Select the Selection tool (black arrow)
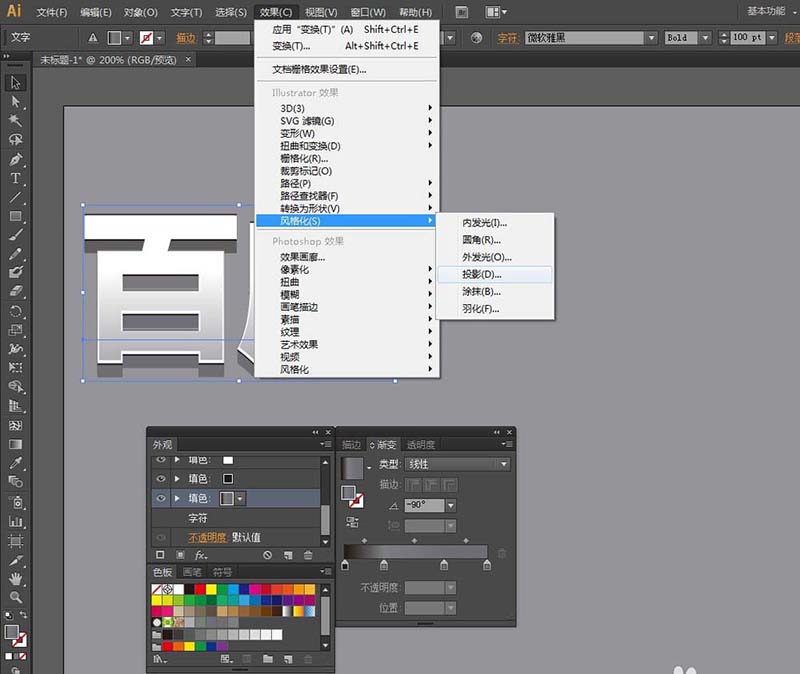Viewport: 800px width, 674px height. 15,83
